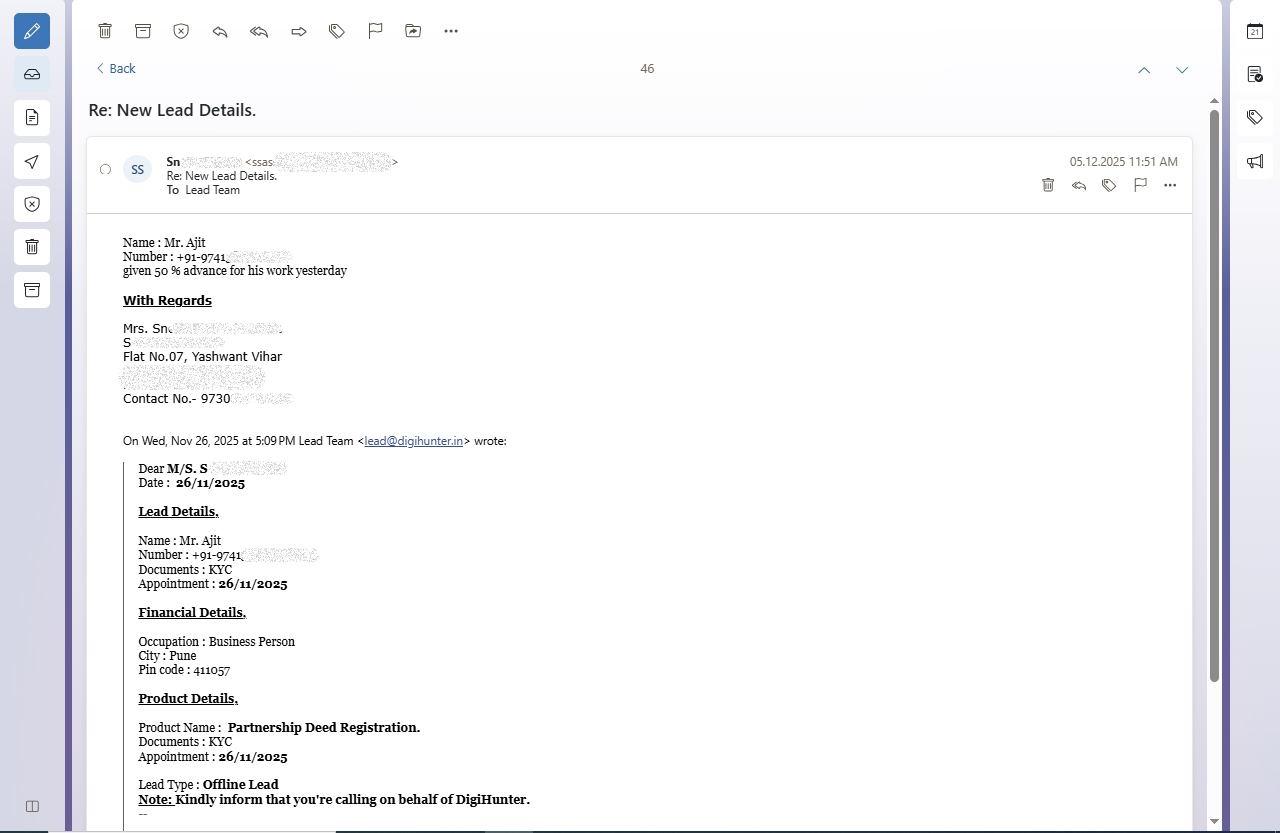Open the Spam folder in sidebar

(x=32, y=204)
